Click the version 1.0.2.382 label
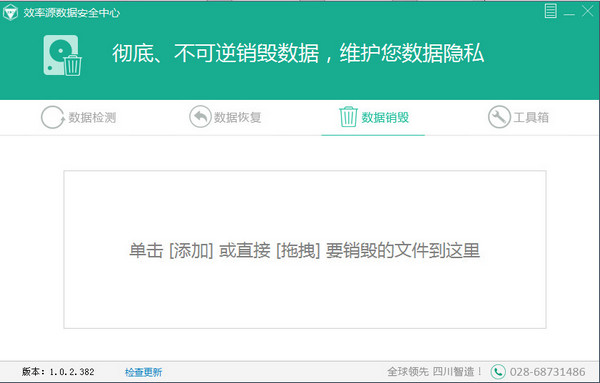The height and width of the screenshot is (383, 600). pos(58,372)
